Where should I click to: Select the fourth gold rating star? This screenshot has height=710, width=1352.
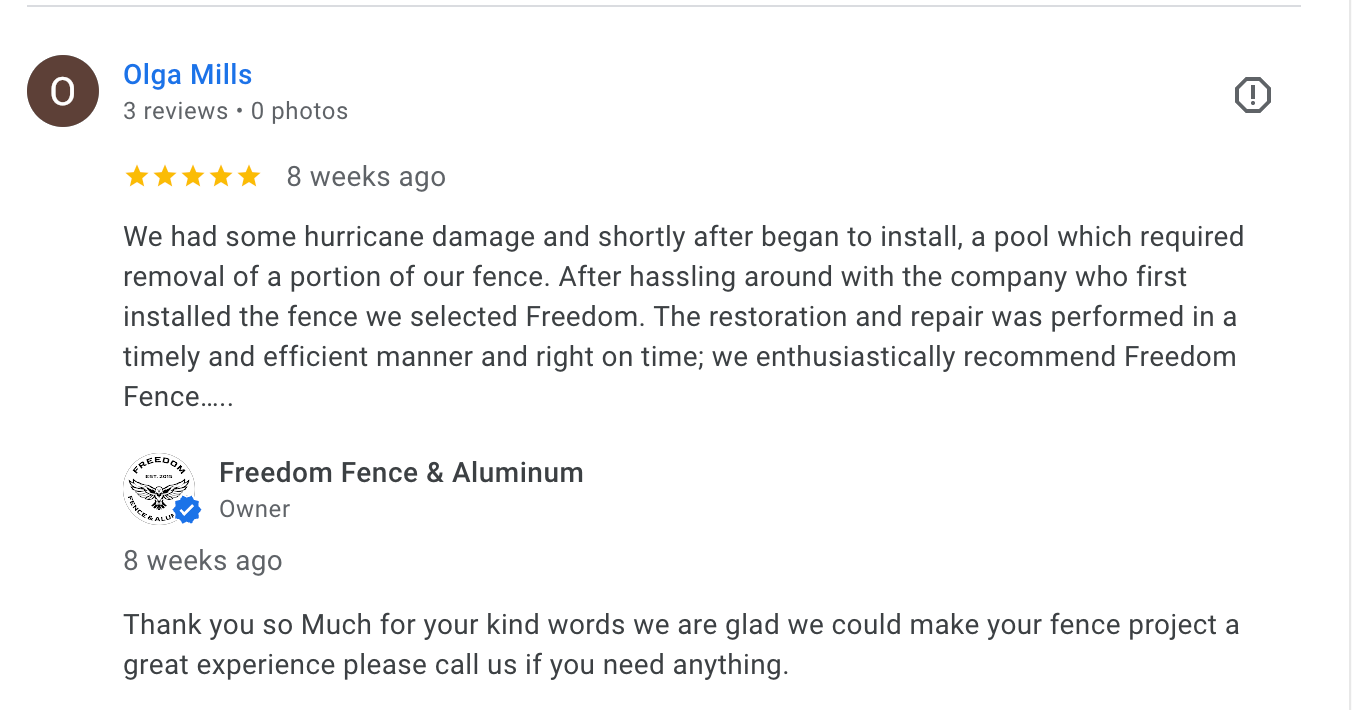(x=220, y=177)
